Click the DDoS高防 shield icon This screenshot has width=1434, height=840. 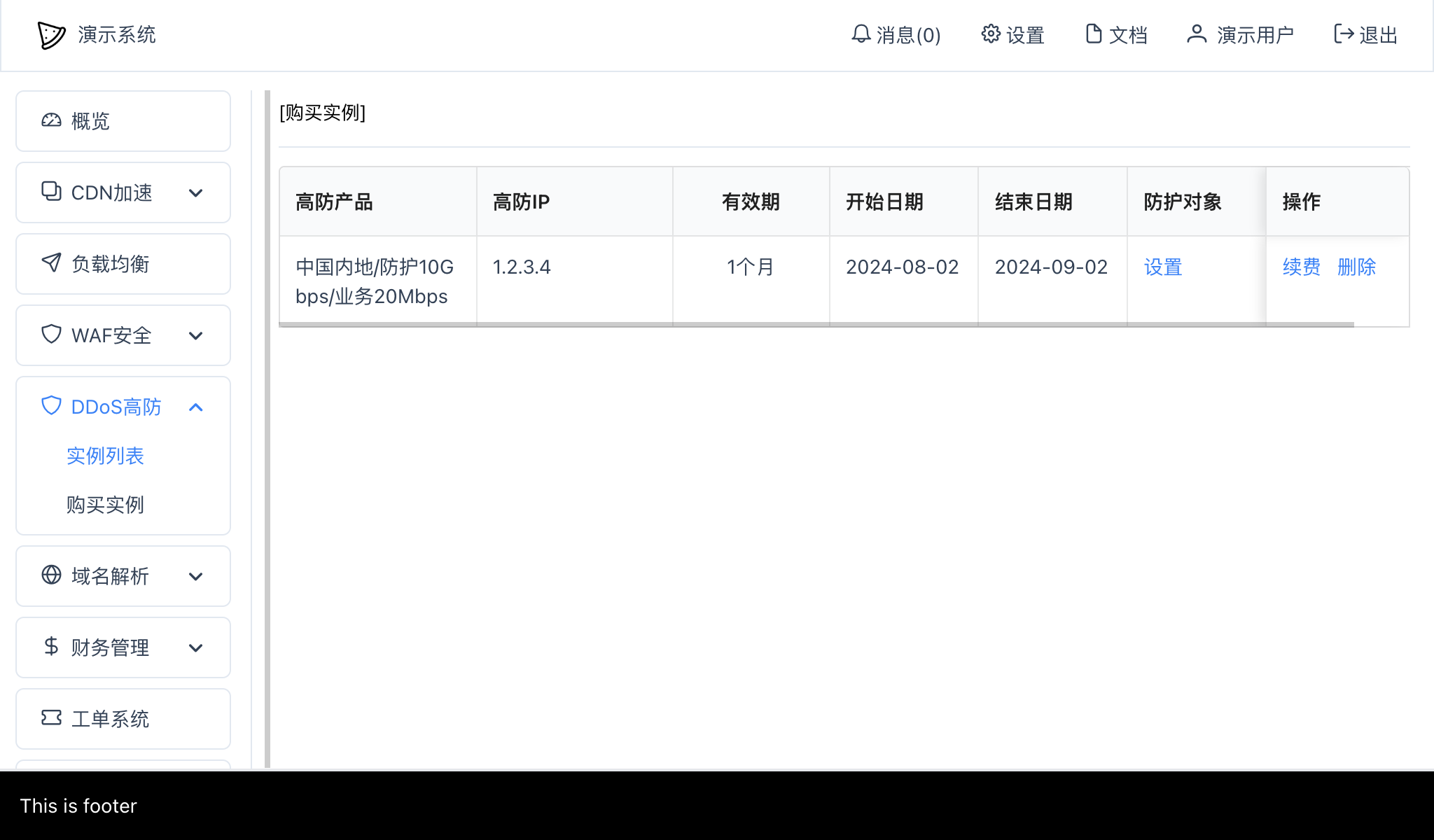click(51, 406)
